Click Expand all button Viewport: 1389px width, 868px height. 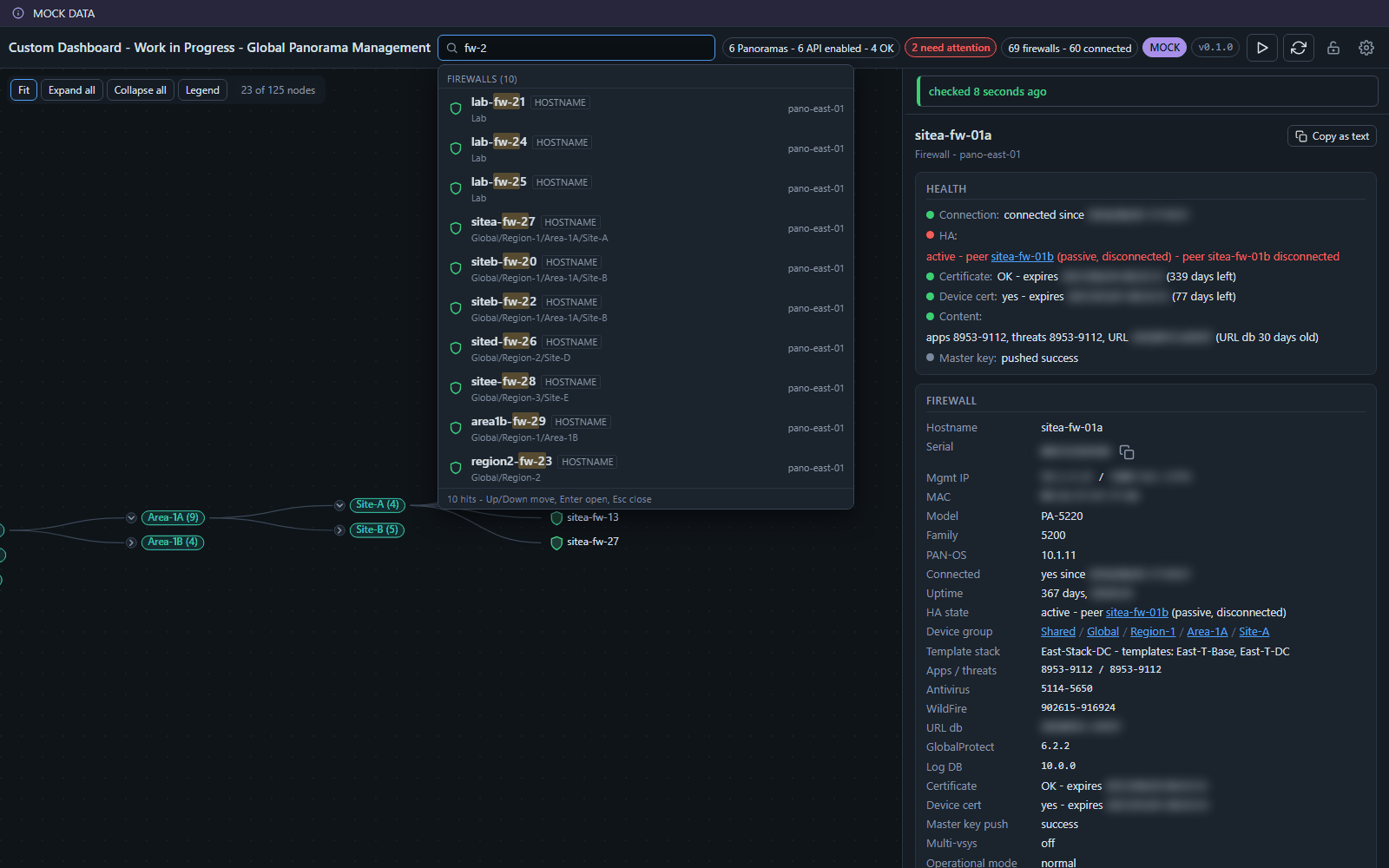pos(72,90)
